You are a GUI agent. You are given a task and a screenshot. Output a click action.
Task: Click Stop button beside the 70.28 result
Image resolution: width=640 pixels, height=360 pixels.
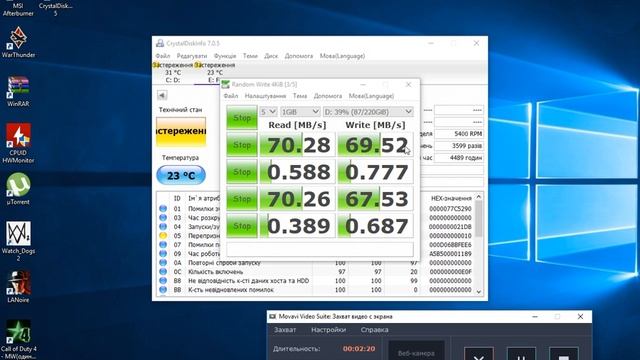pyautogui.click(x=242, y=145)
